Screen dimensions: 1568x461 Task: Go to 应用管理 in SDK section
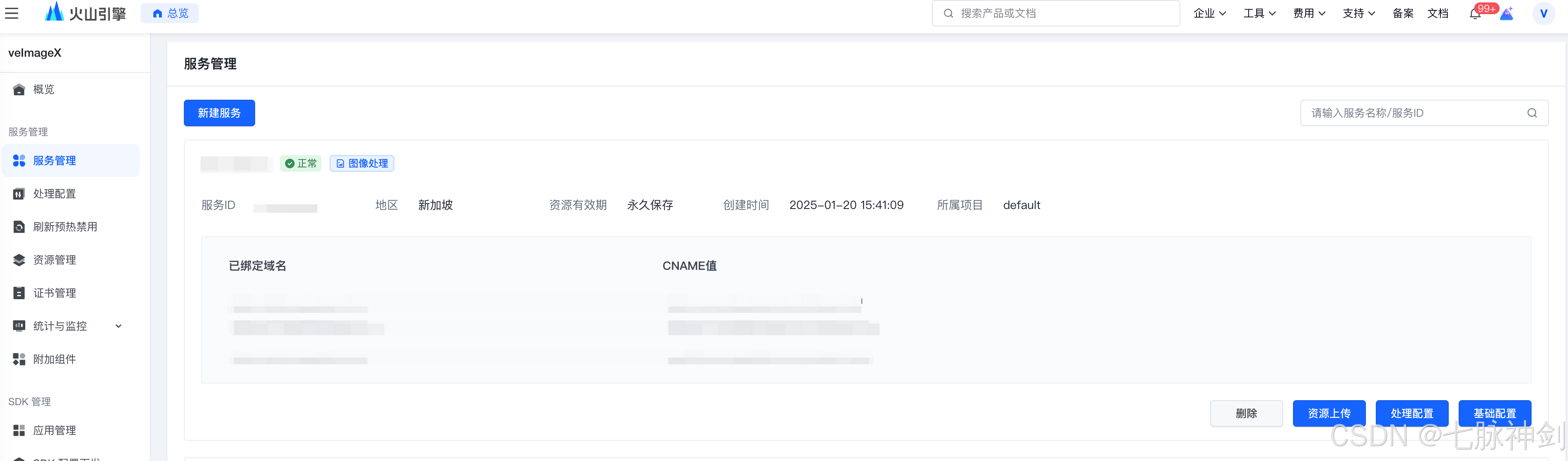coord(54,431)
